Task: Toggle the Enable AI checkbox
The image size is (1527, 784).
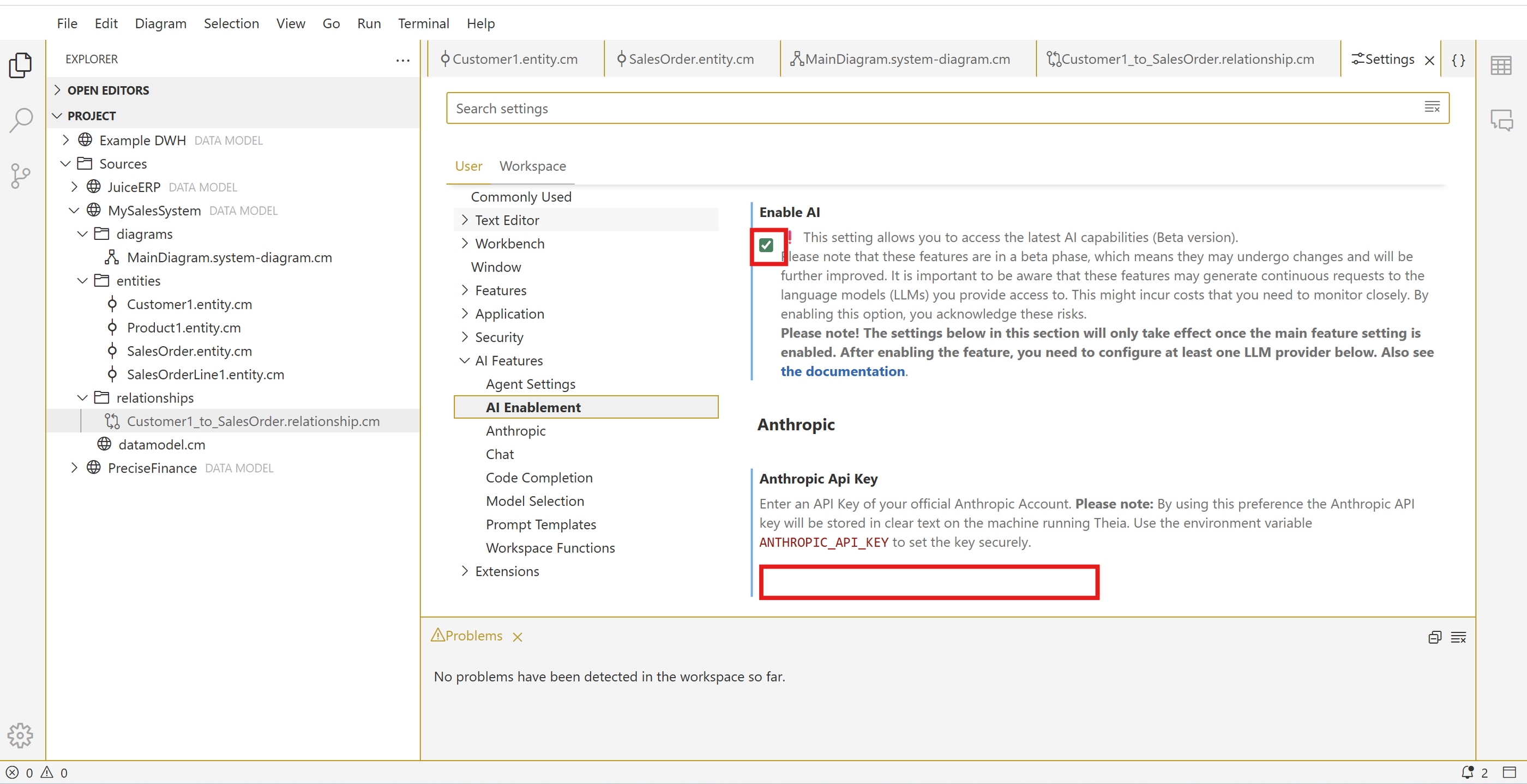Action: click(766, 245)
